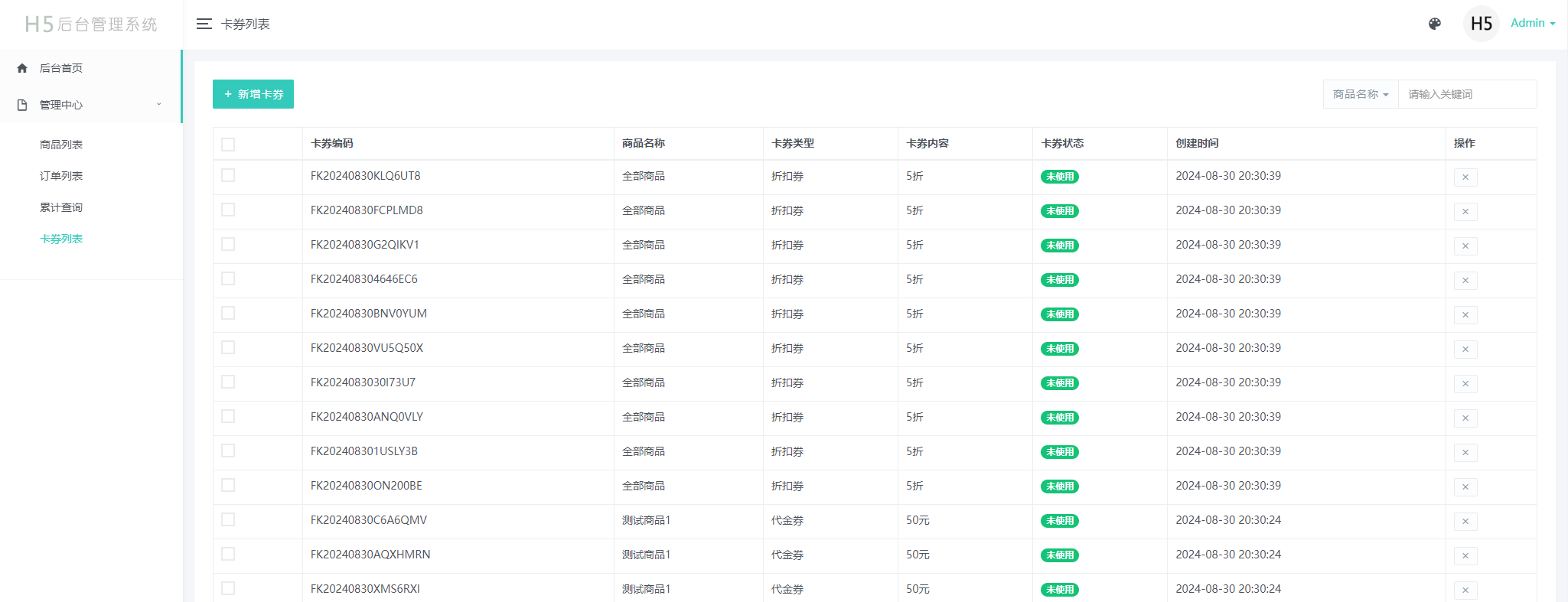Viewport: 1568px width, 602px height.
Task: Check the box for FK20240830BNV0YUM
Action: pos(228,313)
